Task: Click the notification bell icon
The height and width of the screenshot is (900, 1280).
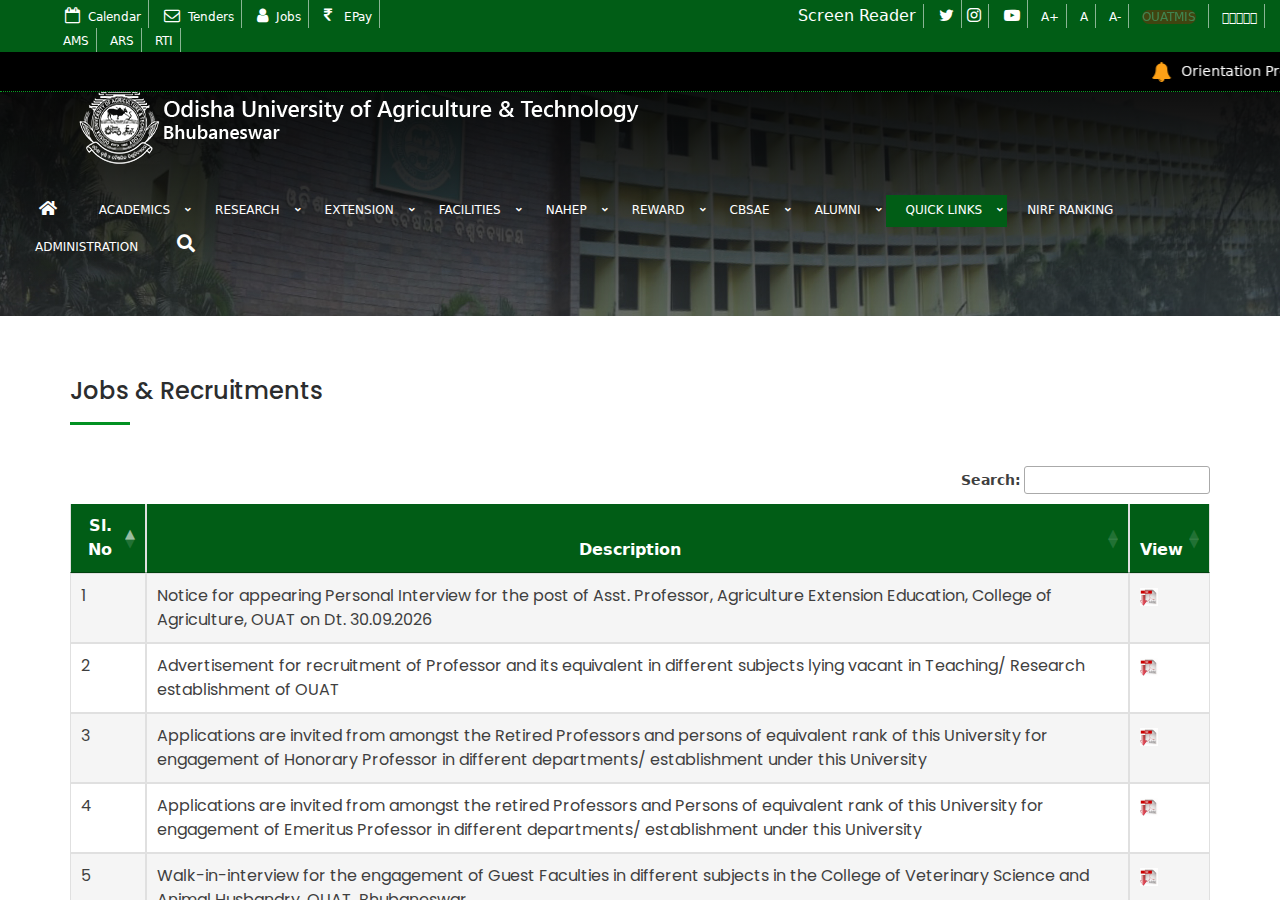Action: [1161, 71]
